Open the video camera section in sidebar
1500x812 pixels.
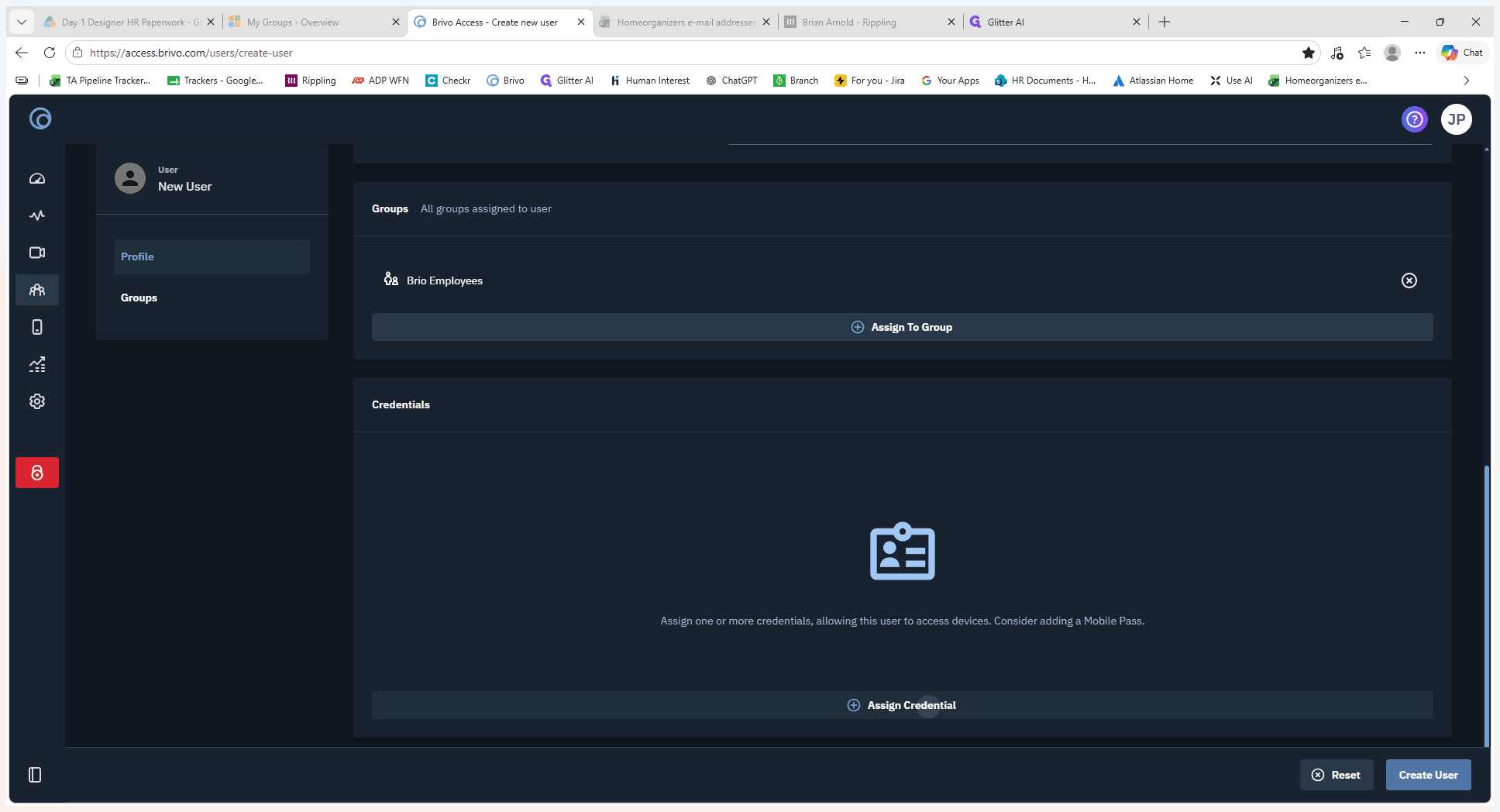coord(37,253)
